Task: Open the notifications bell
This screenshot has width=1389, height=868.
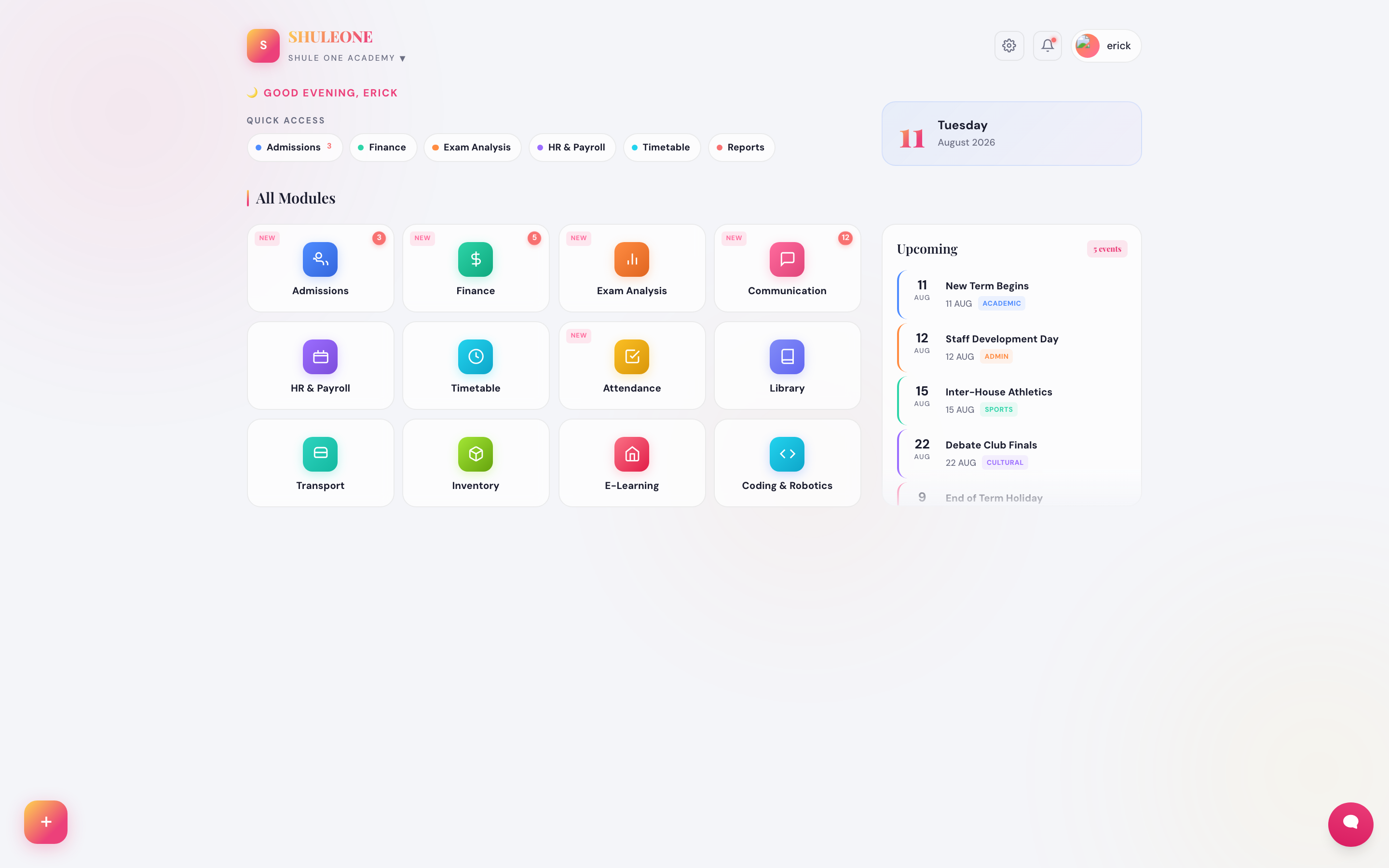Action: 1048,46
